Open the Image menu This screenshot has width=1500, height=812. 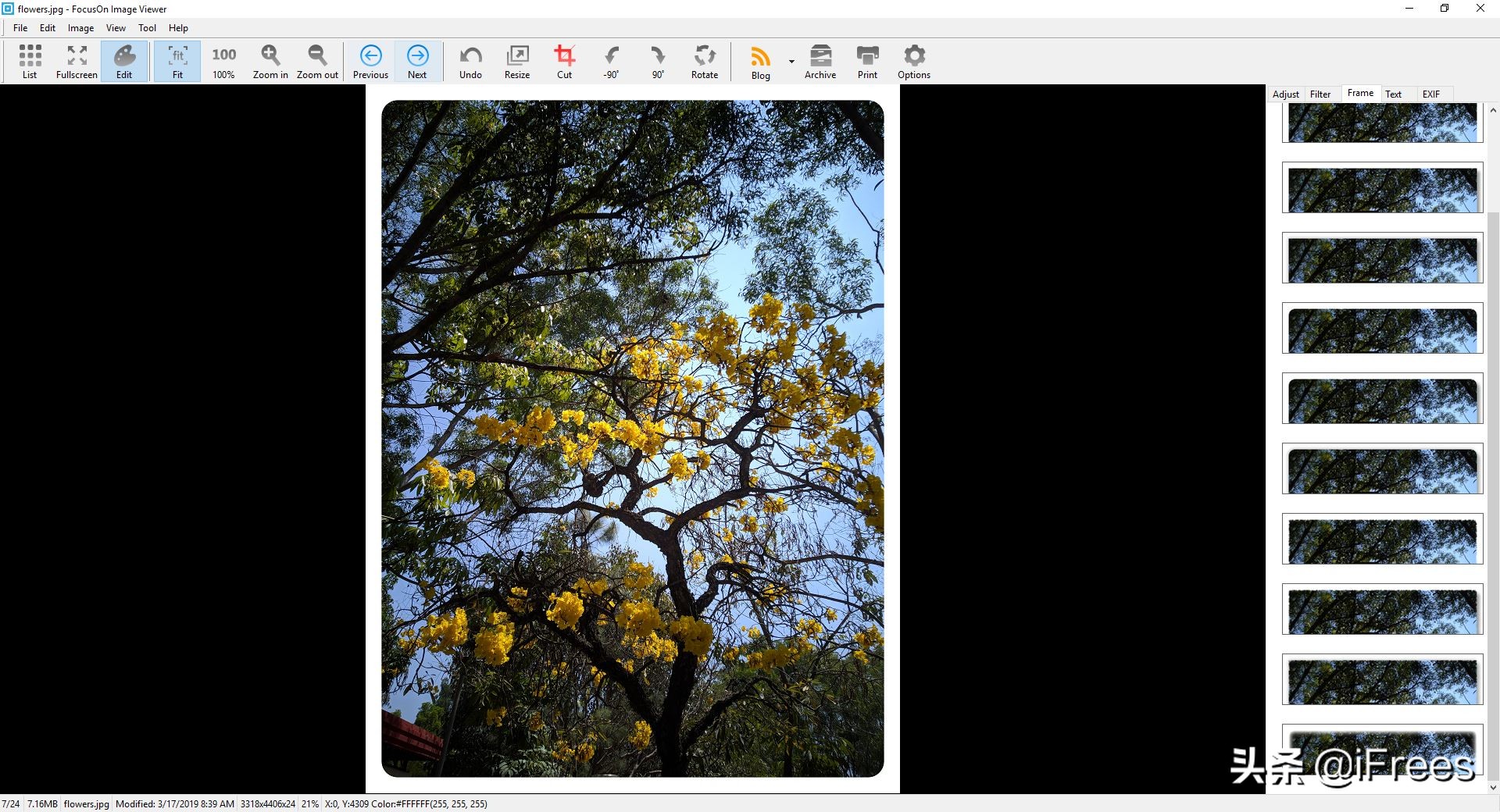coord(80,28)
